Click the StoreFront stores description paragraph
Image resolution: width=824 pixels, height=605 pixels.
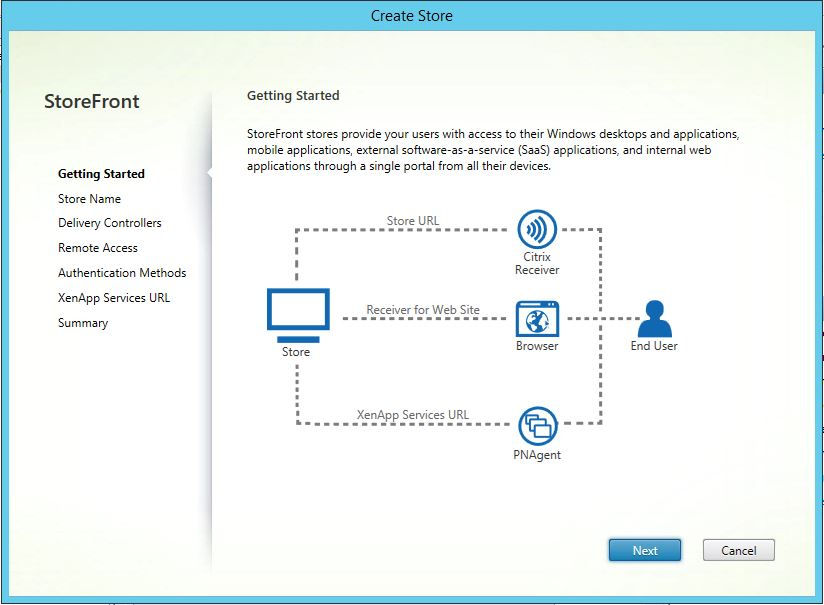[493, 150]
